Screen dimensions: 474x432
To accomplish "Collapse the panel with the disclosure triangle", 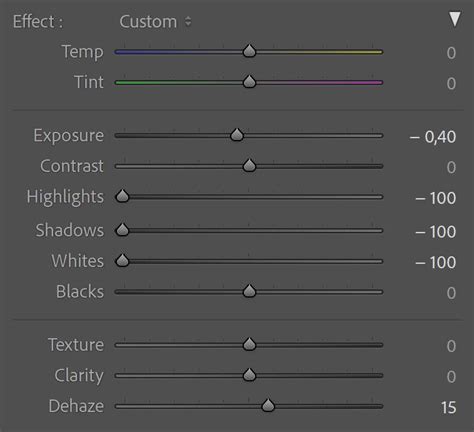I will (x=455, y=19).
